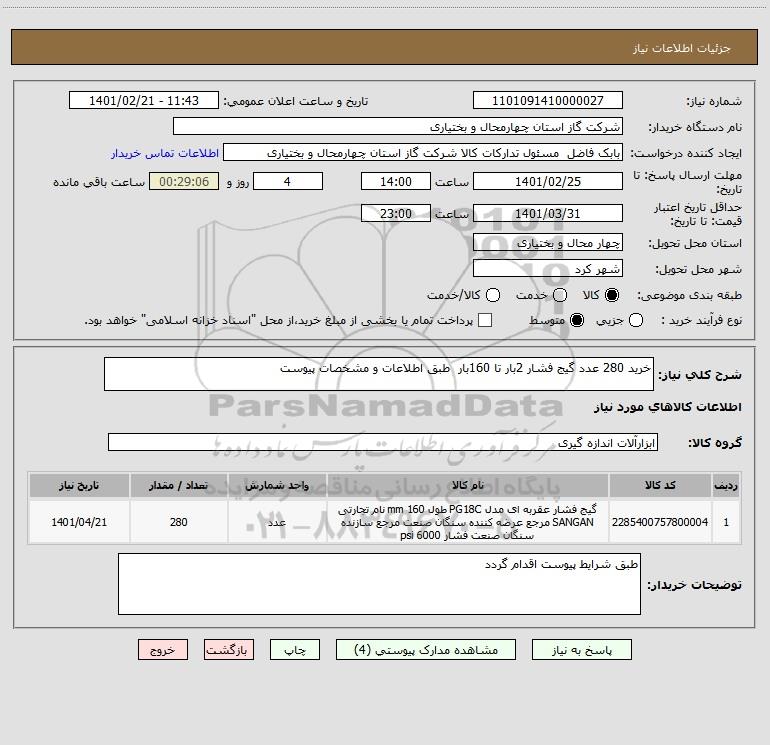Click the general description text box
Screen dimensions: 770x745
point(379,374)
